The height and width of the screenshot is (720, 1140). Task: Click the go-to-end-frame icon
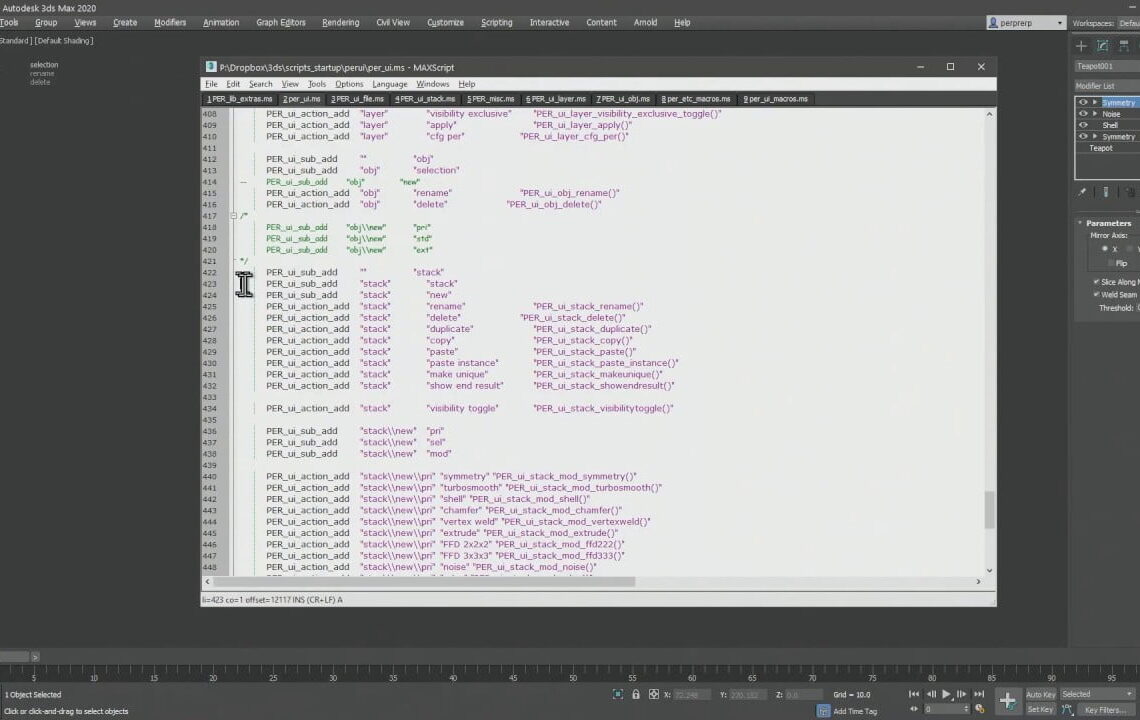(x=980, y=694)
